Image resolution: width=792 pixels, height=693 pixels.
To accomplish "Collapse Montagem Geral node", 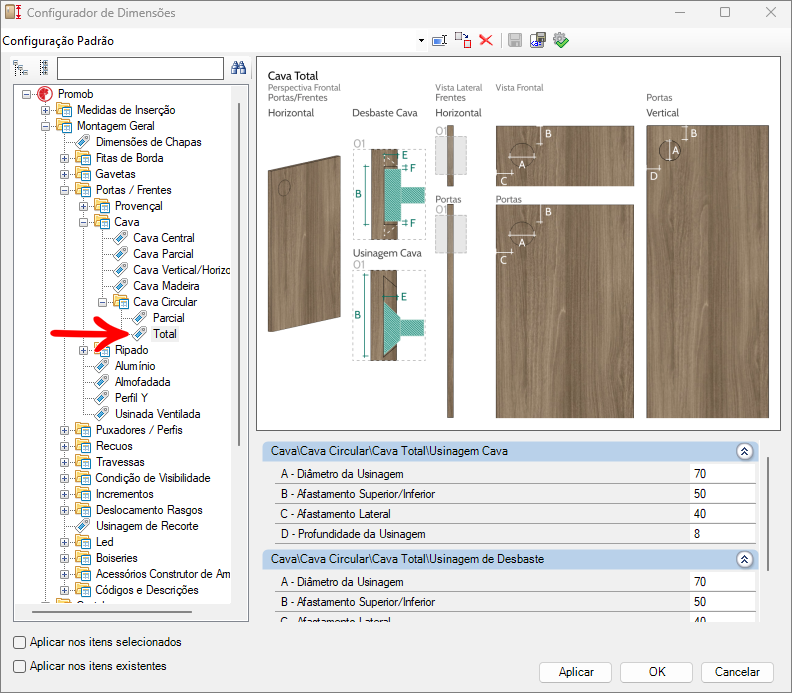I will pyautogui.click(x=45, y=126).
